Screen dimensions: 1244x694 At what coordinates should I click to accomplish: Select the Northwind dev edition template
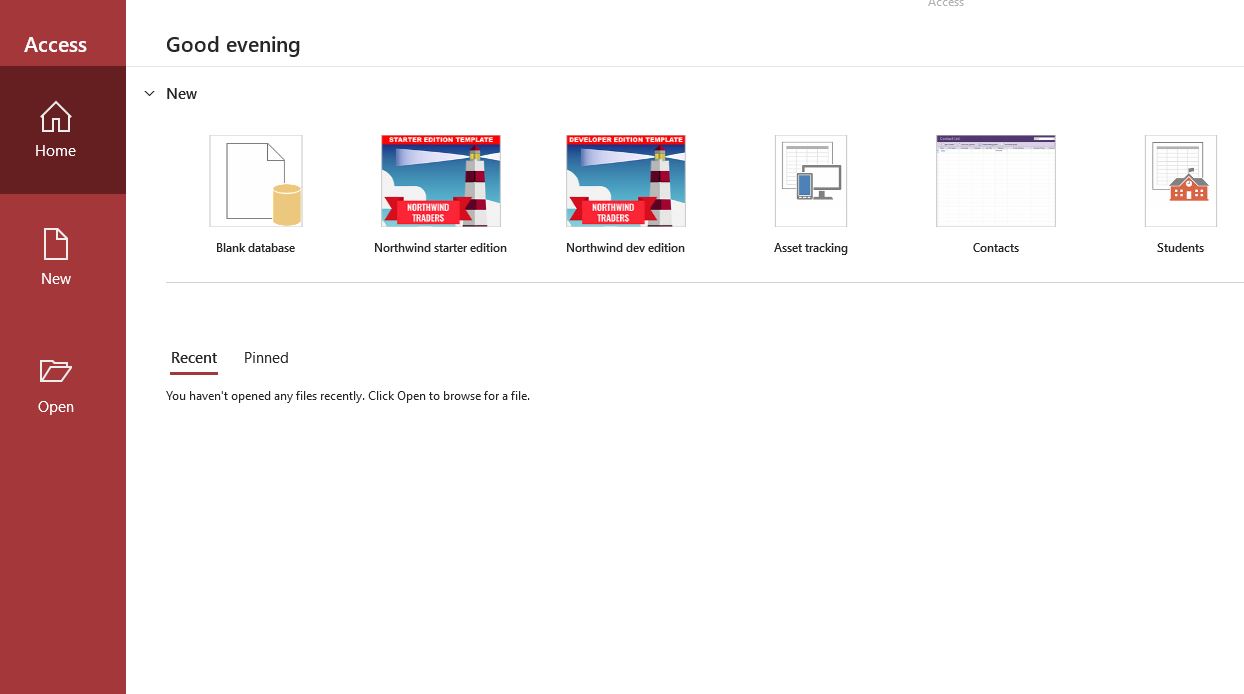pyautogui.click(x=625, y=181)
